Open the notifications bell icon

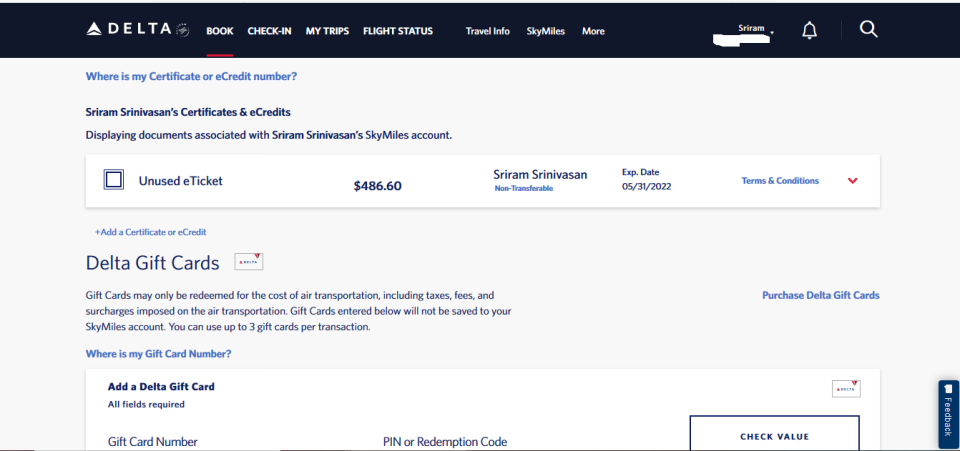809,30
